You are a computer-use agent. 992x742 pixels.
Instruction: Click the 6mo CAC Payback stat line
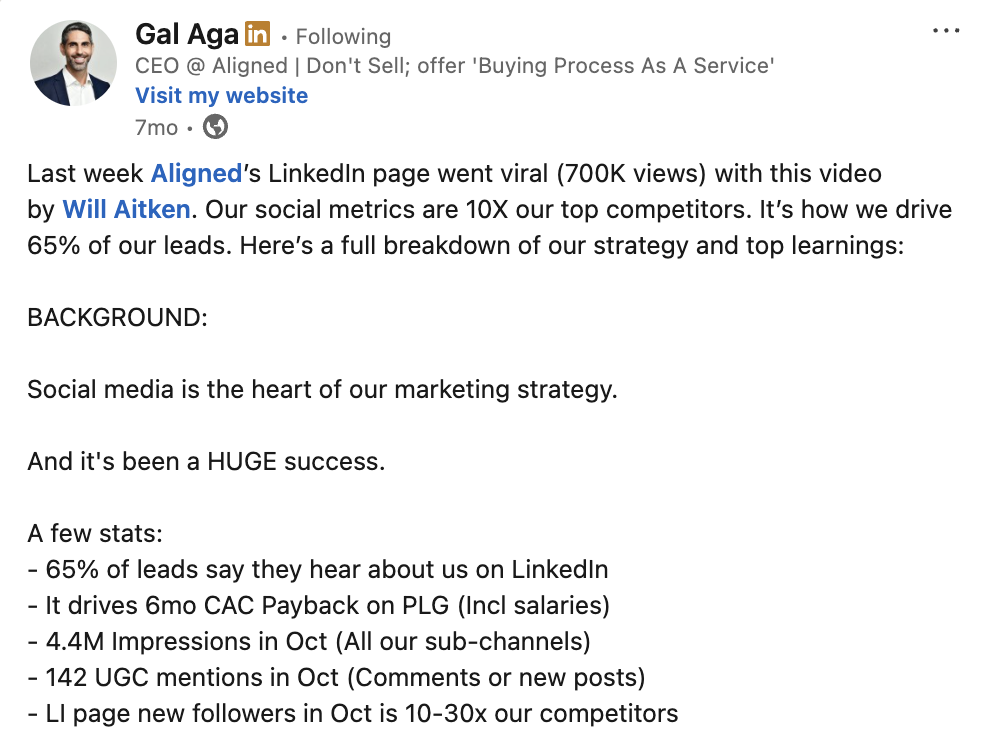pos(318,606)
